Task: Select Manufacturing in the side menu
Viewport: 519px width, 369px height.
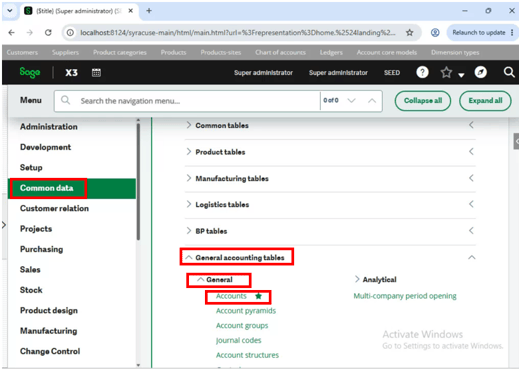Action: (x=48, y=331)
